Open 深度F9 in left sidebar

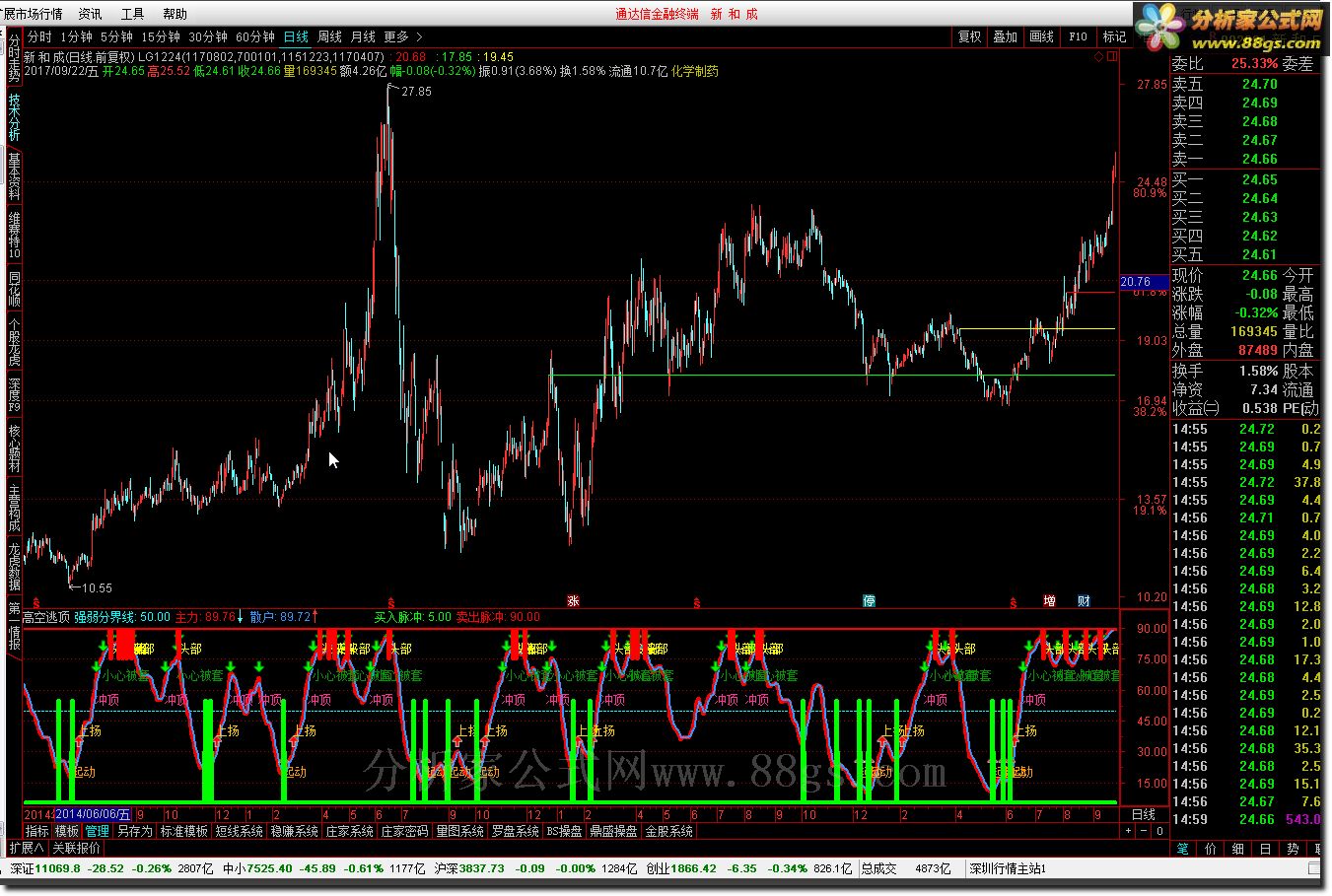[14, 394]
